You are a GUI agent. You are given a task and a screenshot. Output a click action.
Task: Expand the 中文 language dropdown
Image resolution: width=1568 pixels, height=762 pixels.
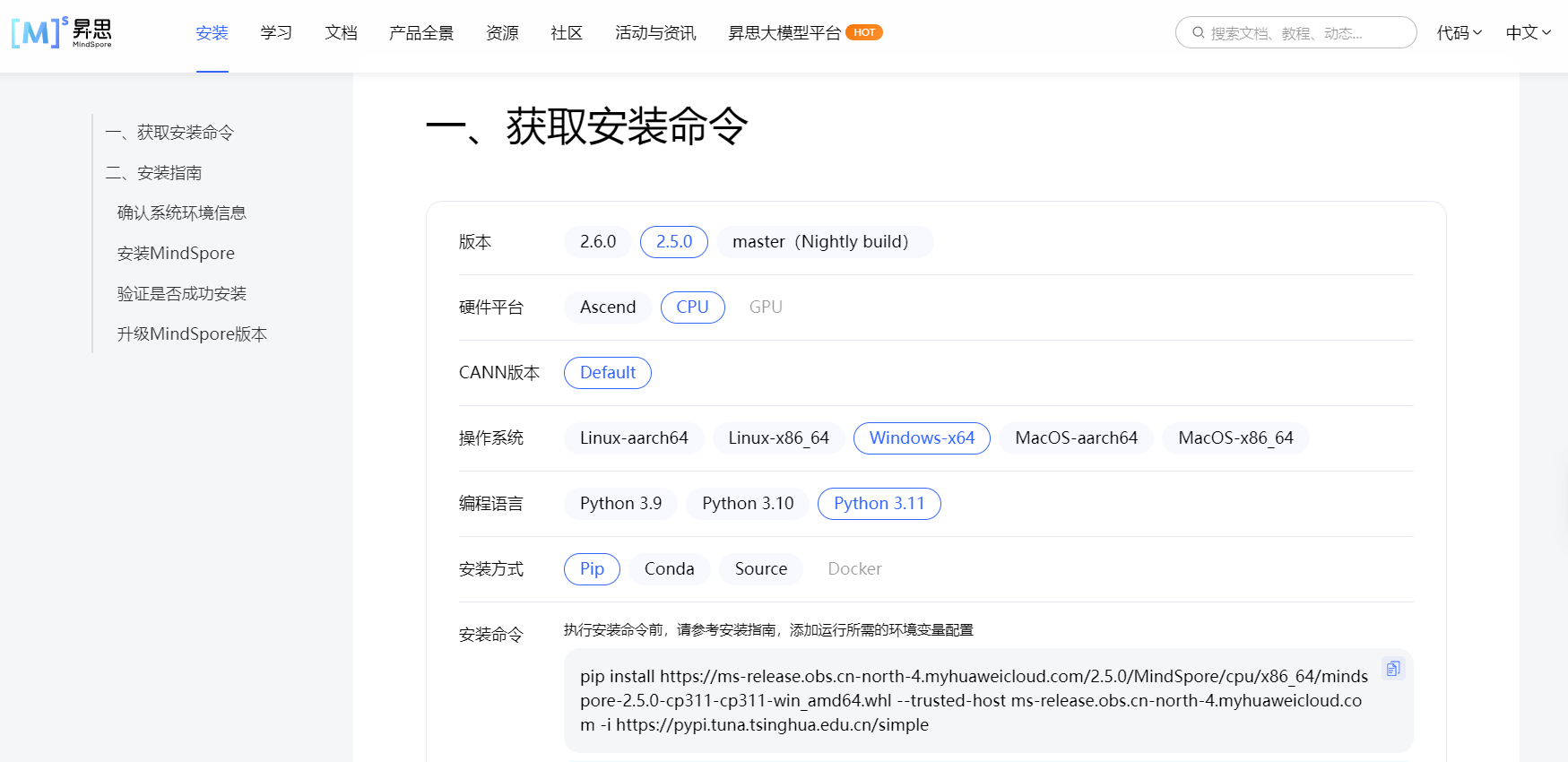1528,33
